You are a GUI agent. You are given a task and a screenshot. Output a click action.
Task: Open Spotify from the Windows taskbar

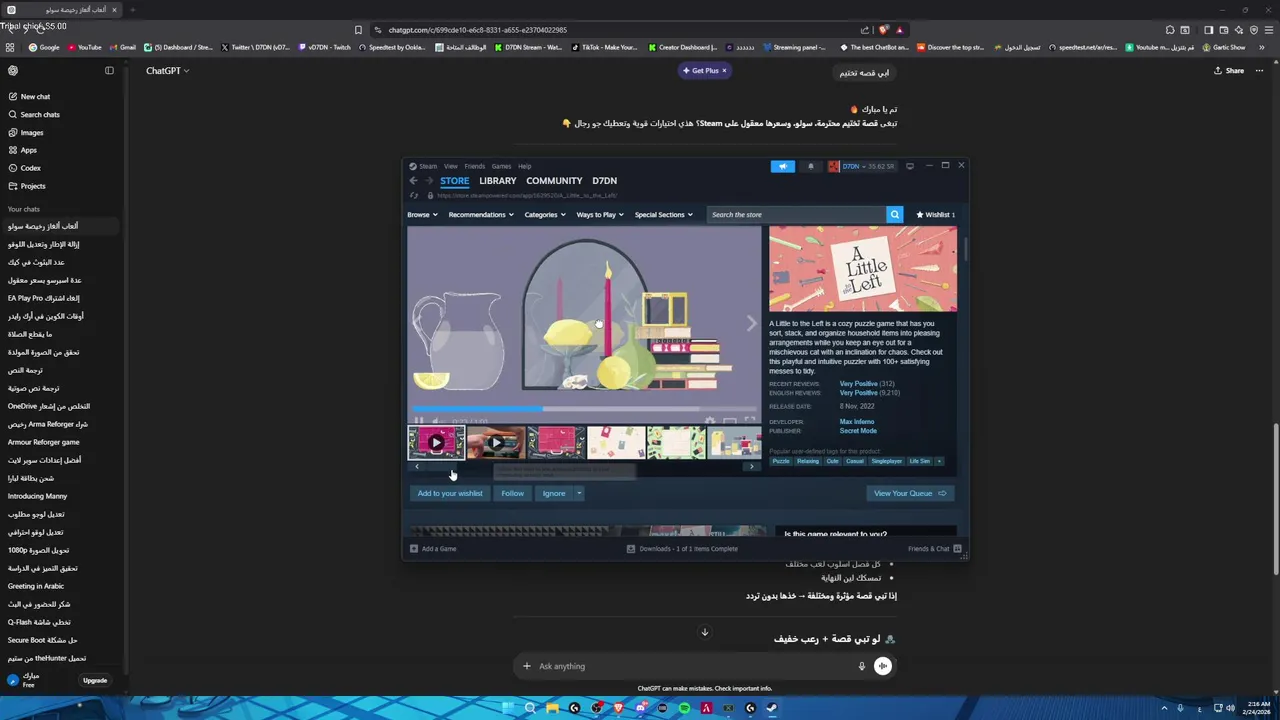point(684,708)
